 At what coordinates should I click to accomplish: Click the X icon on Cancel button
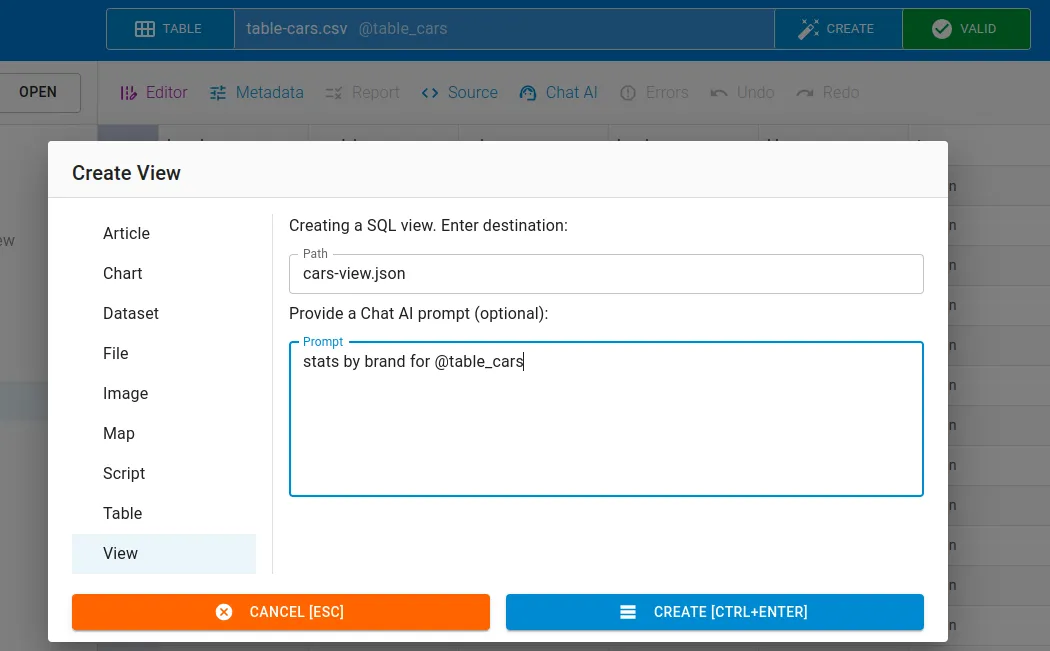[x=224, y=612]
